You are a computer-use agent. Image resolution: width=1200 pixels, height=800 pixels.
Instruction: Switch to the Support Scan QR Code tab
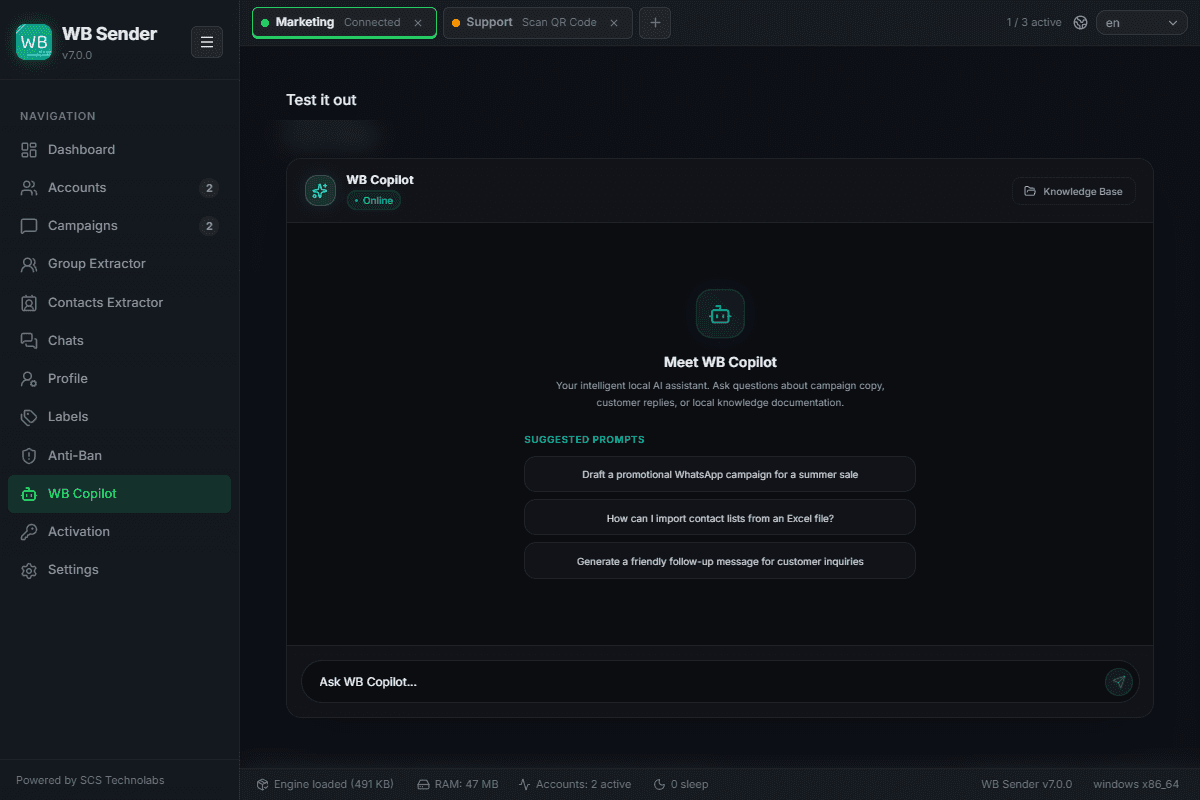point(537,22)
